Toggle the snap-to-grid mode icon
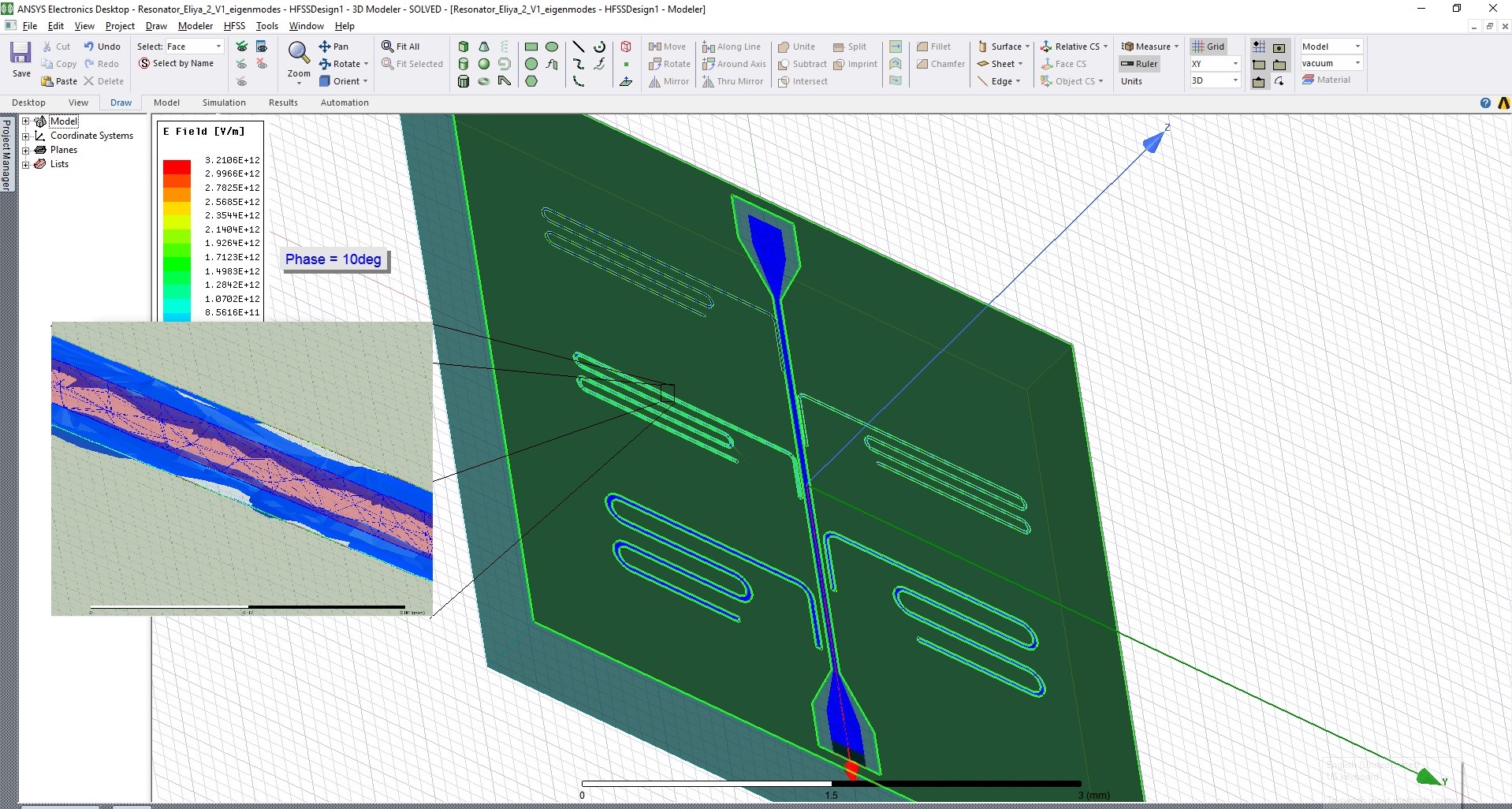Viewport: 1512px width, 809px height. (x=1259, y=47)
